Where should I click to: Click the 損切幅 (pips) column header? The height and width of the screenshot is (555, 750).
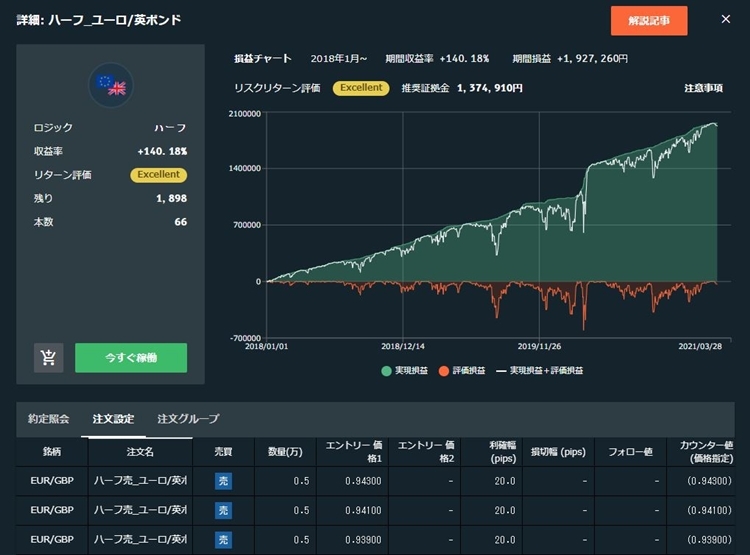coord(558,452)
